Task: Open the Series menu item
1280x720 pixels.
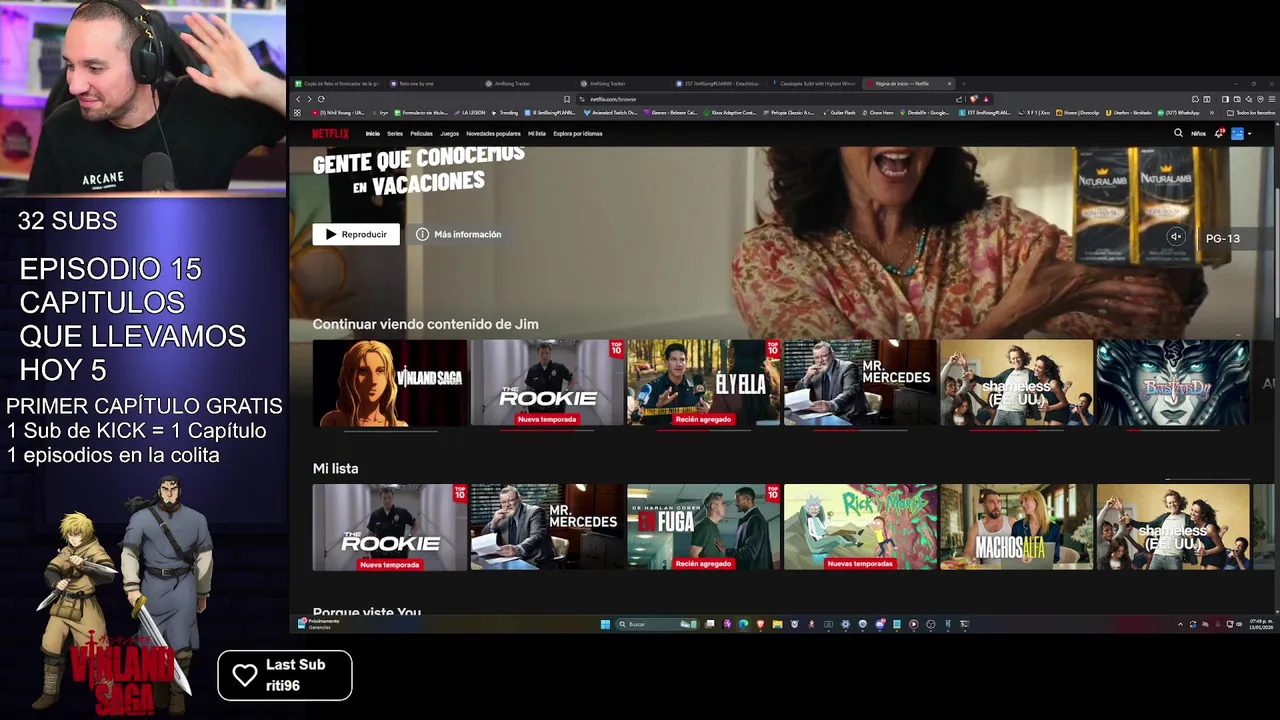Action: pyautogui.click(x=395, y=133)
